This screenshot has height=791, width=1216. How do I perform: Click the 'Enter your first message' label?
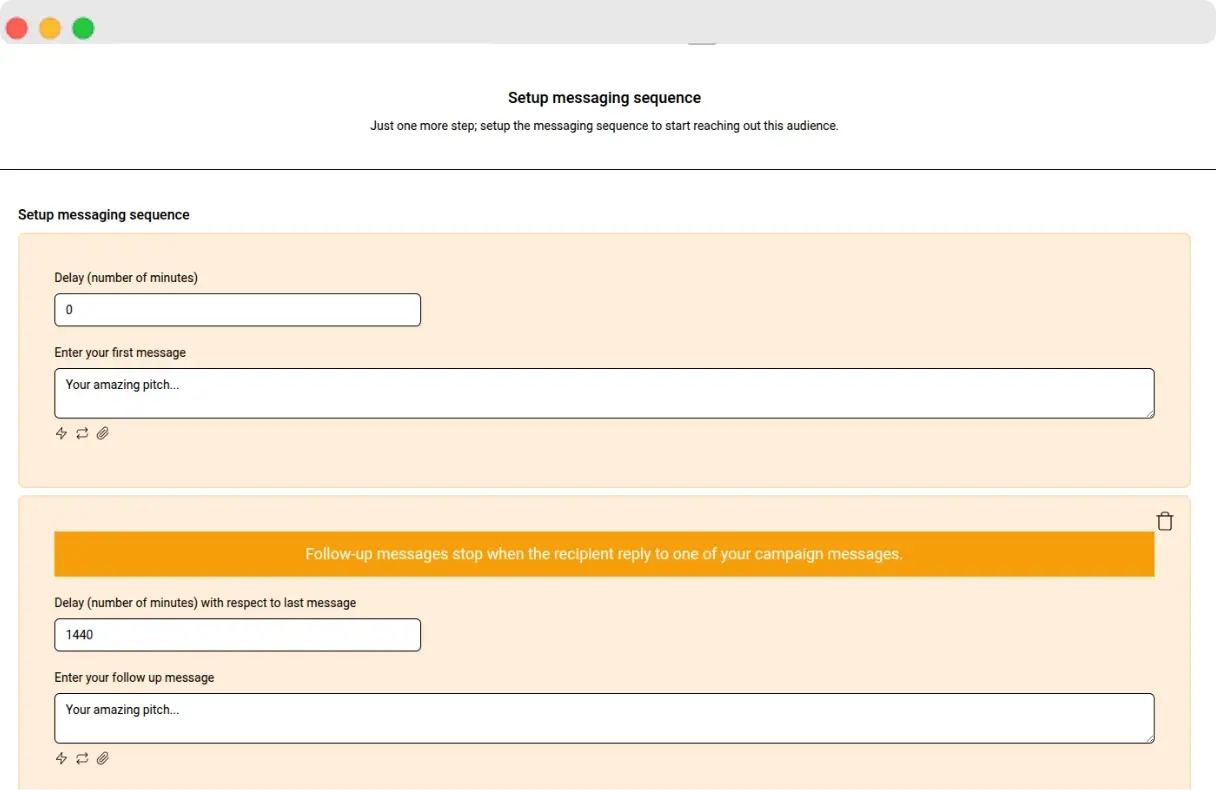pyautogui.click(x=120, y=352)
